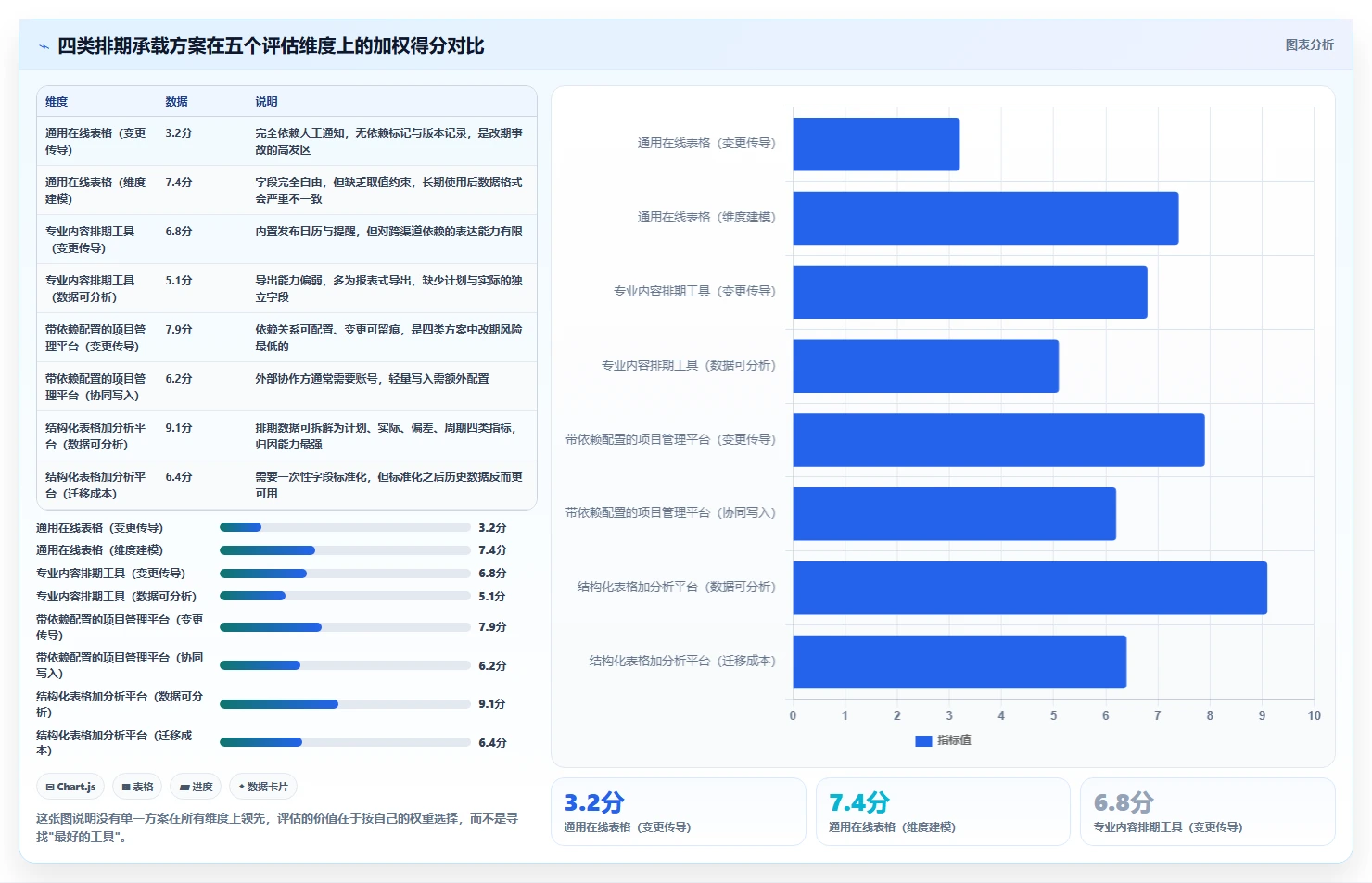Click the 5.1分 table cell
This screenshot has height=883, width=1372.
coord(179,281)
